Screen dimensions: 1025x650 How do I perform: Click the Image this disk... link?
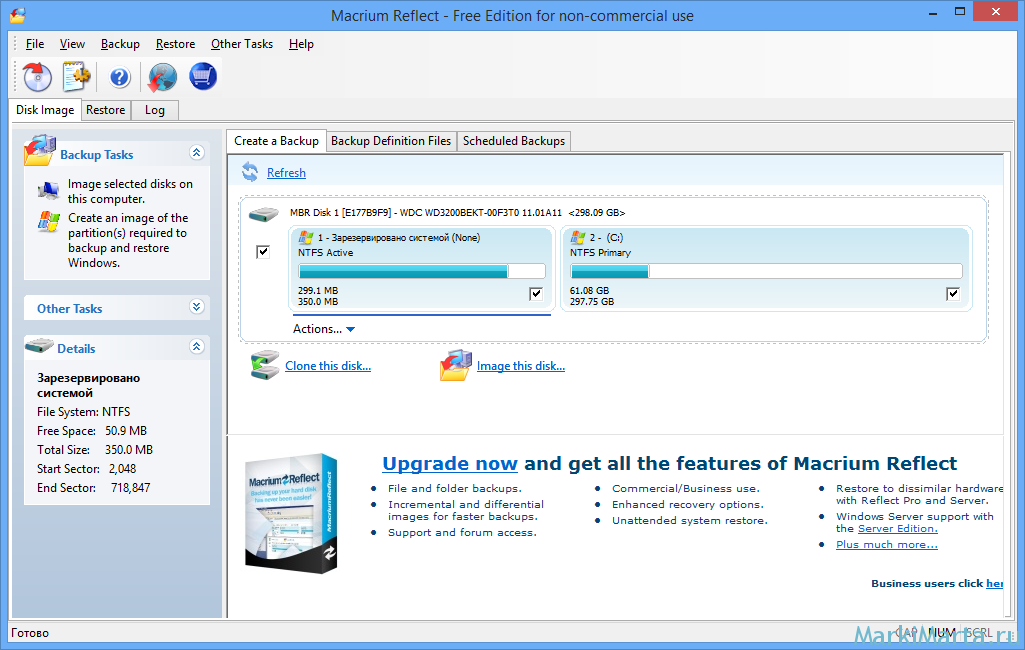point(521,366)
